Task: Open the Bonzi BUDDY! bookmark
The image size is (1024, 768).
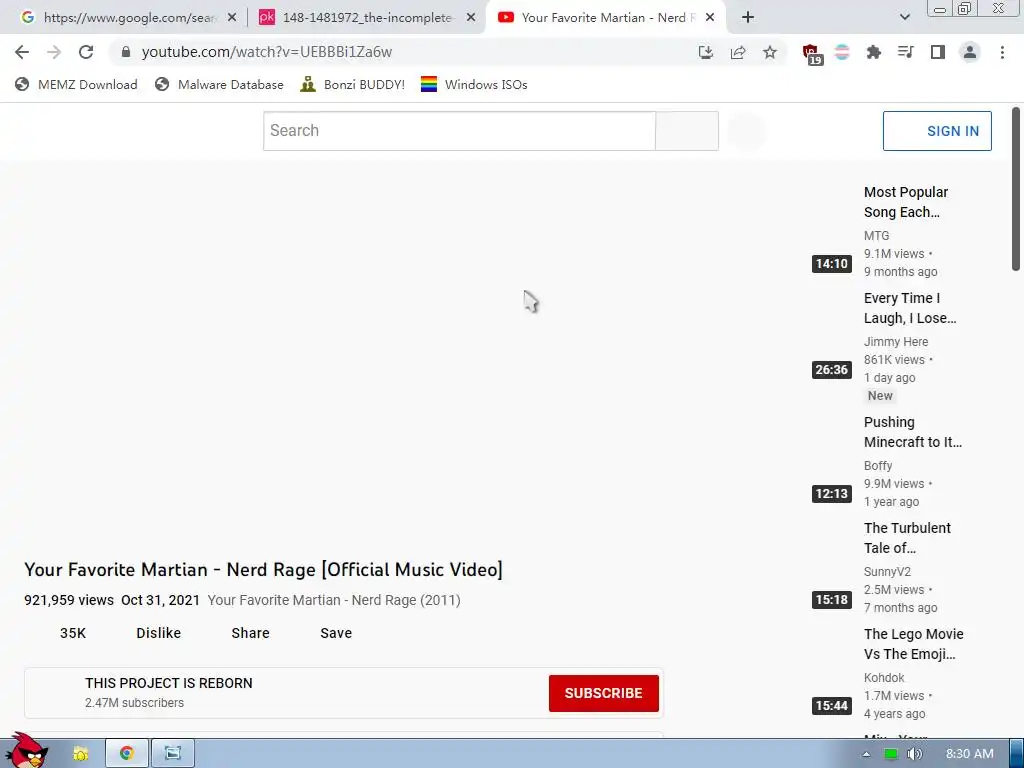Action: pyautogui.click(x=353, y=84)
